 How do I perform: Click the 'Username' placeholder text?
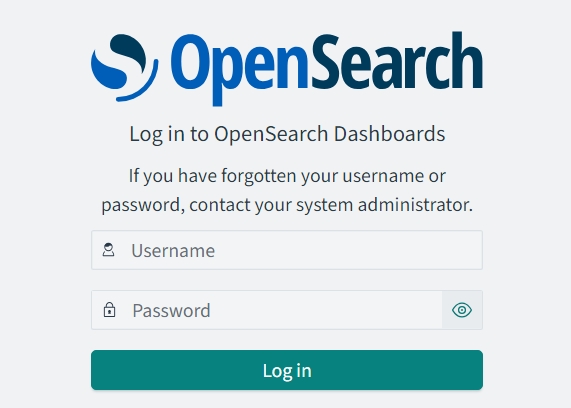pyautogui.click(x=173, y=251)
